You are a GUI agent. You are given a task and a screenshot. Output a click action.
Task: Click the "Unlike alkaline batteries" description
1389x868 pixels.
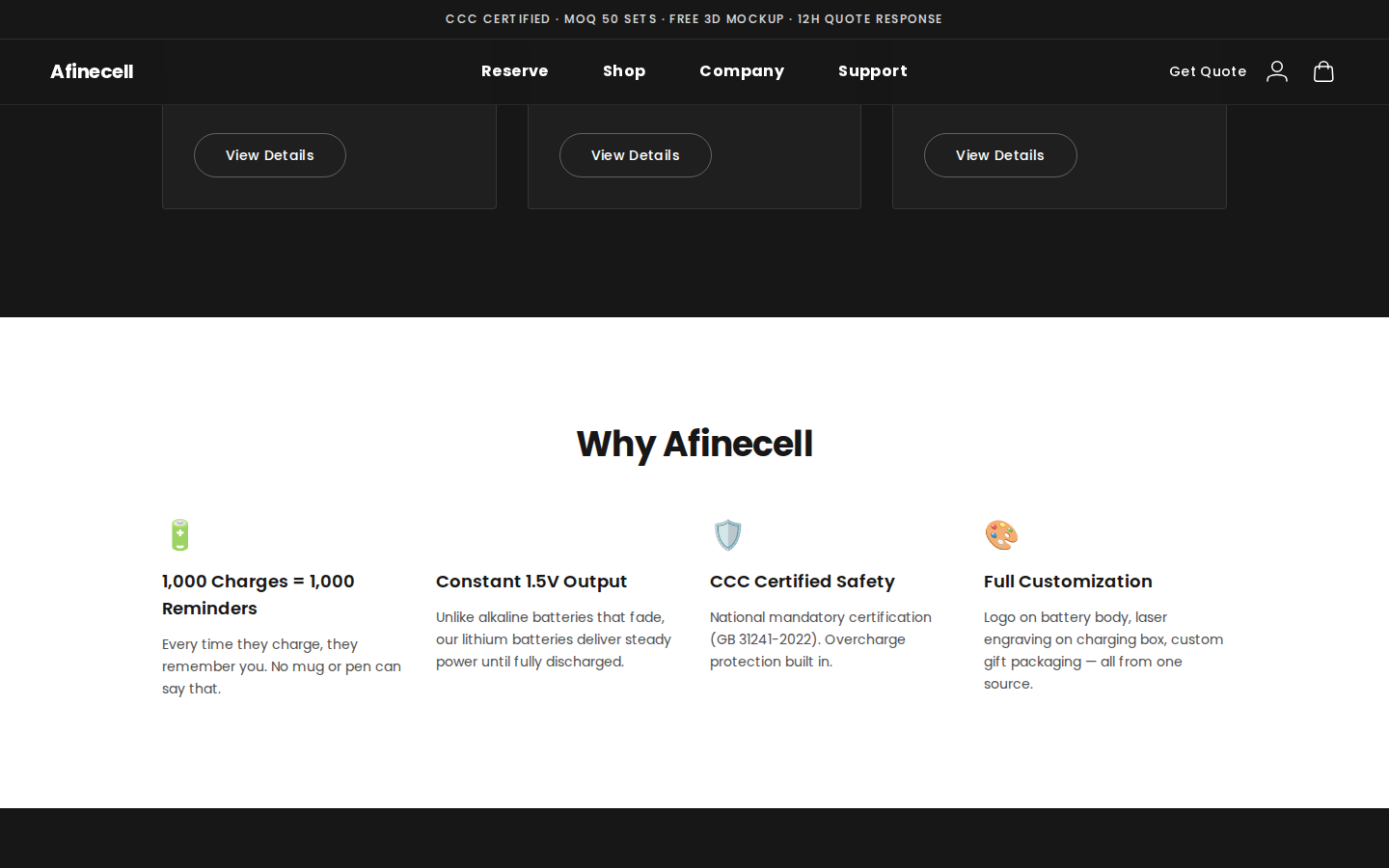point(554,639)
